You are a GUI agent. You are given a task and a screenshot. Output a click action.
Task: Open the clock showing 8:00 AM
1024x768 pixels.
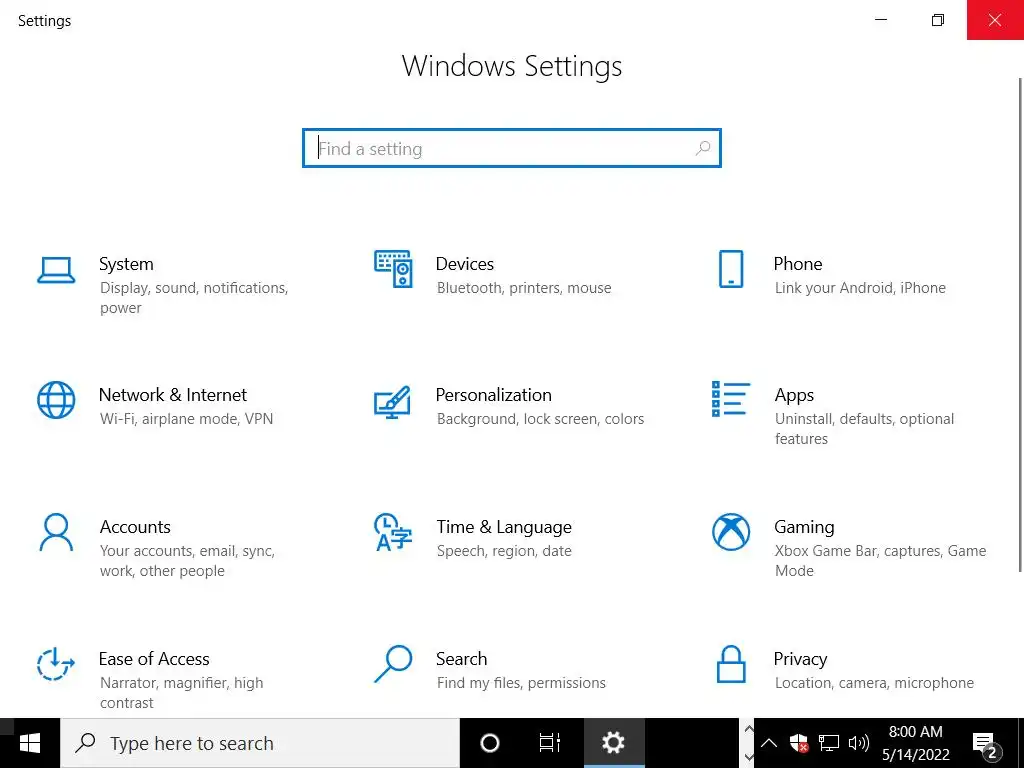tap(915, 743)
